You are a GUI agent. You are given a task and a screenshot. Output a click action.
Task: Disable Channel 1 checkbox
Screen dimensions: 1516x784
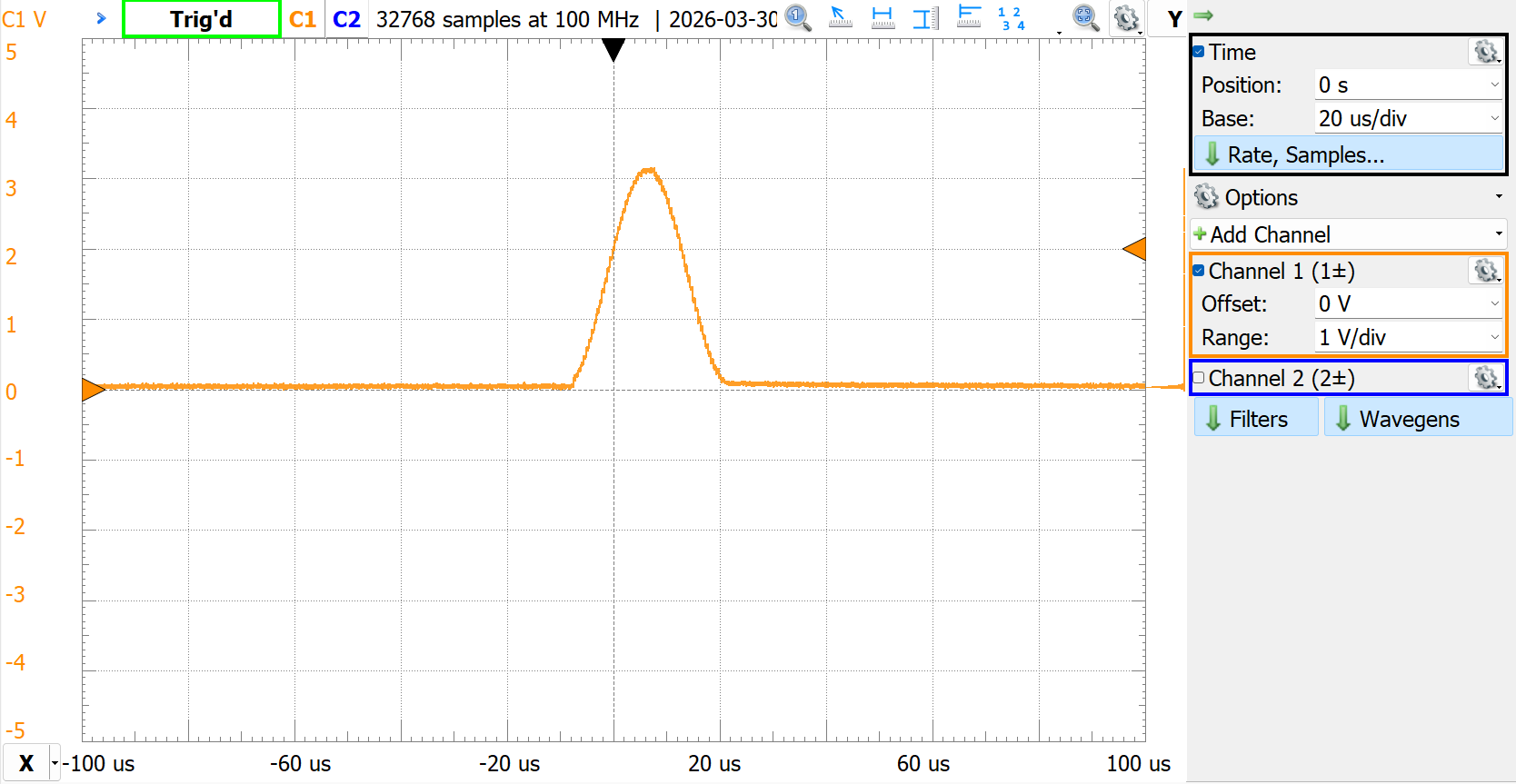click(1199, 271)
